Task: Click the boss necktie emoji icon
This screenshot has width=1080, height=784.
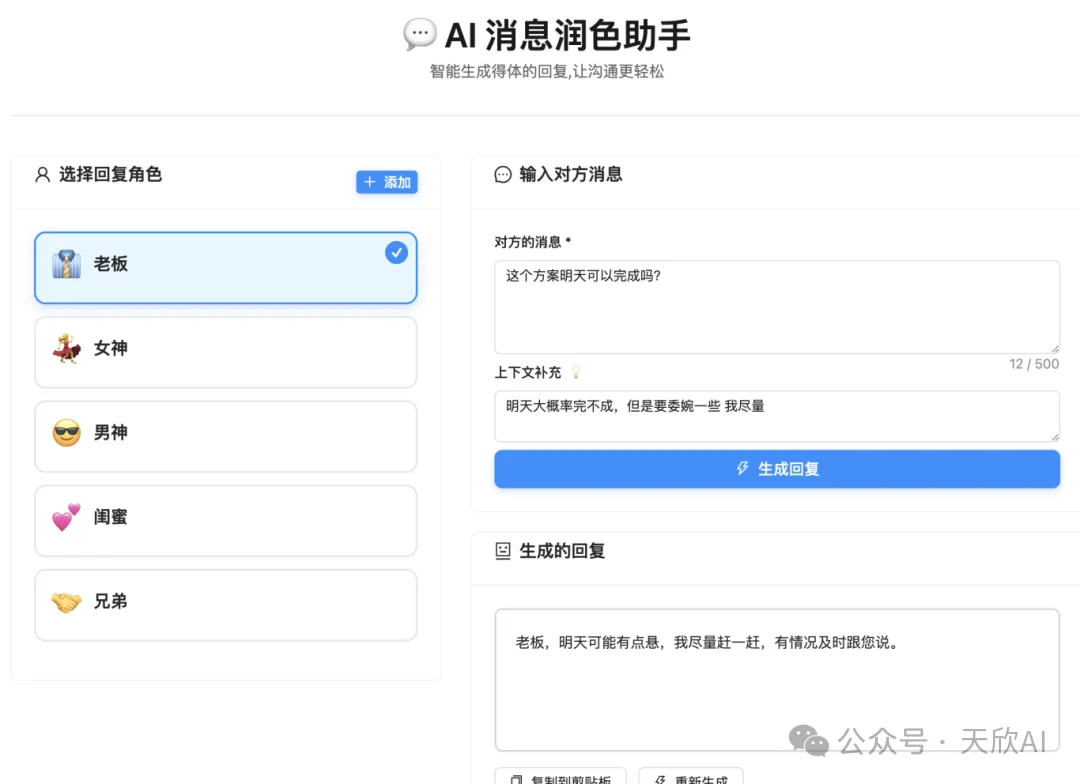Action: click(66, 264)
